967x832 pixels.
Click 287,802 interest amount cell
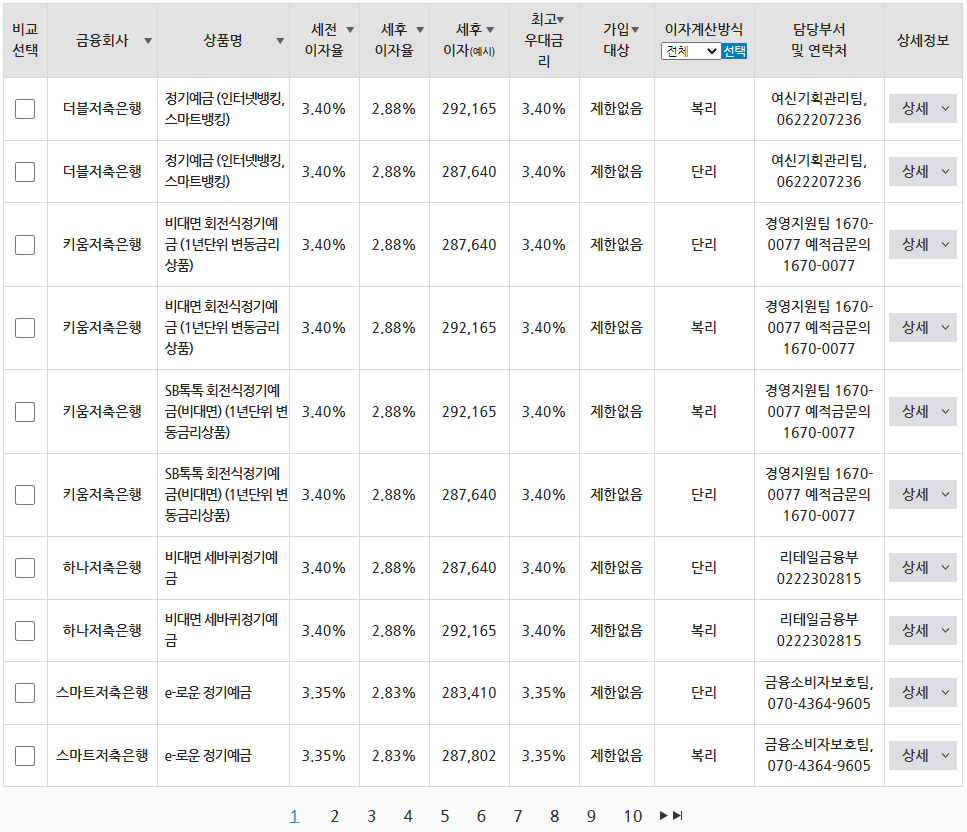pyautogui.click(x=469, y=756)
